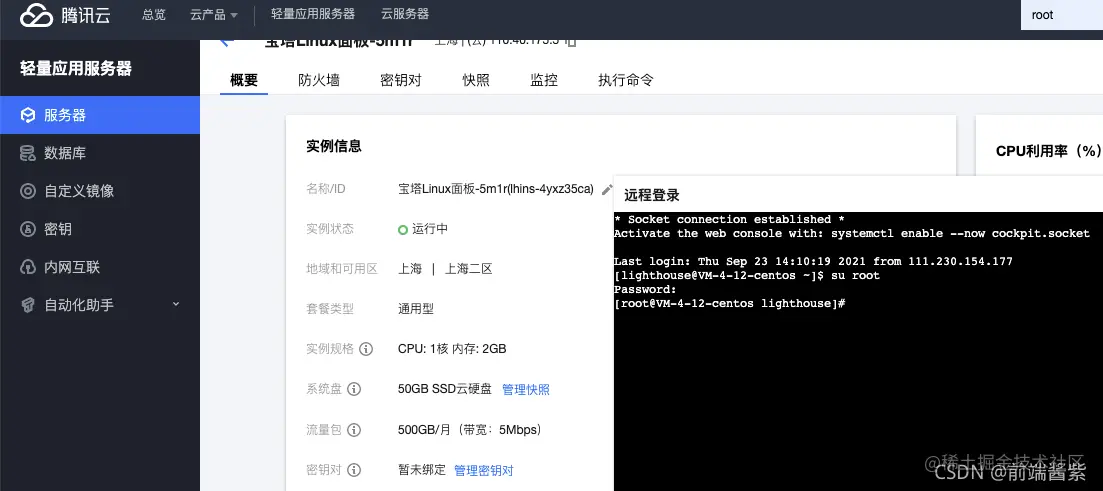Open the 服务器 sidebar icon

click(27, 115)
